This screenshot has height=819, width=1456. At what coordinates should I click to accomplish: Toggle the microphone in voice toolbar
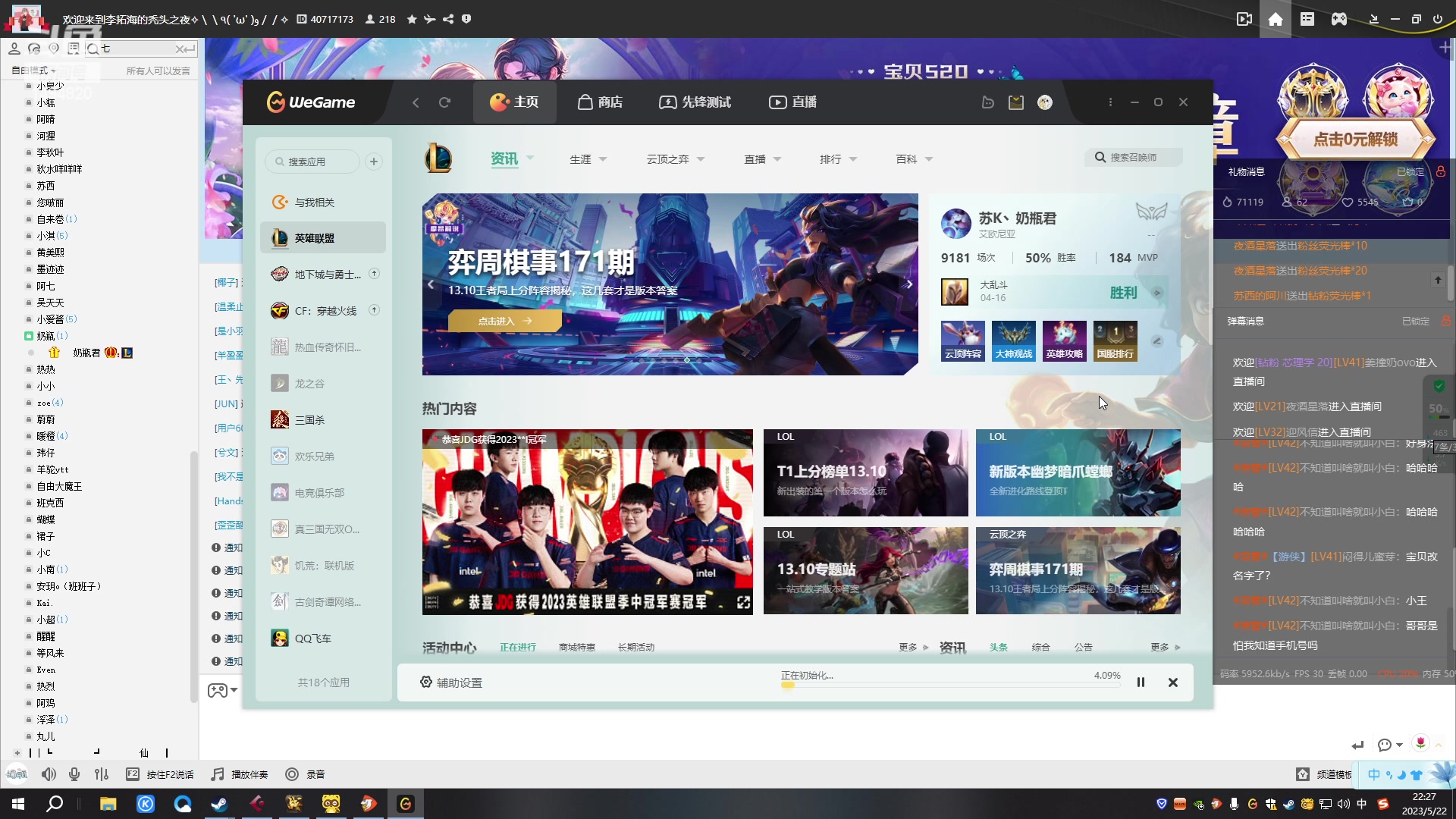pos(74,774)
